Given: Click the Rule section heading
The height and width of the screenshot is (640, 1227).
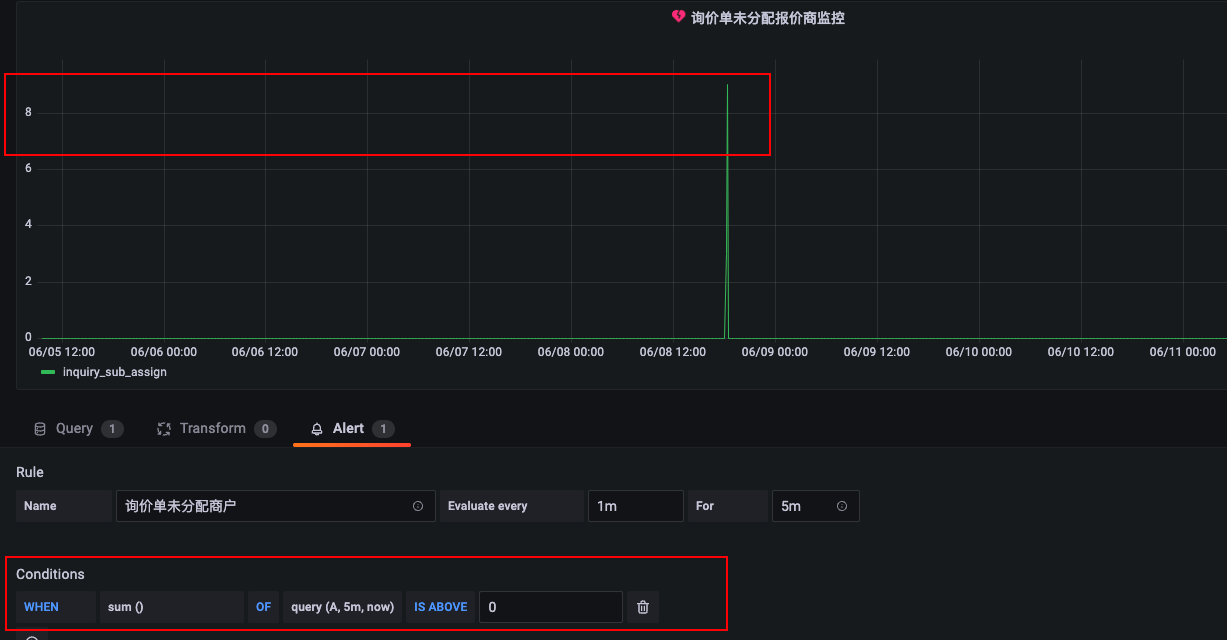Looking at the screenshot, I should (x=30, y=472).
